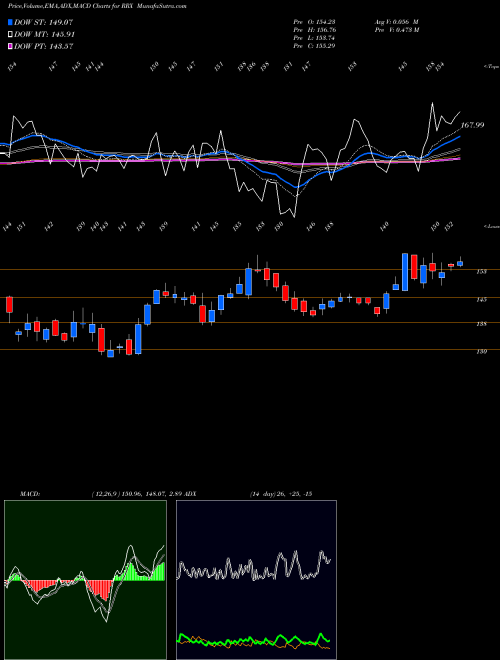Click the 'Pre L: 133.74' value
The image size is (500, 660).
click(x=314, y=38)
